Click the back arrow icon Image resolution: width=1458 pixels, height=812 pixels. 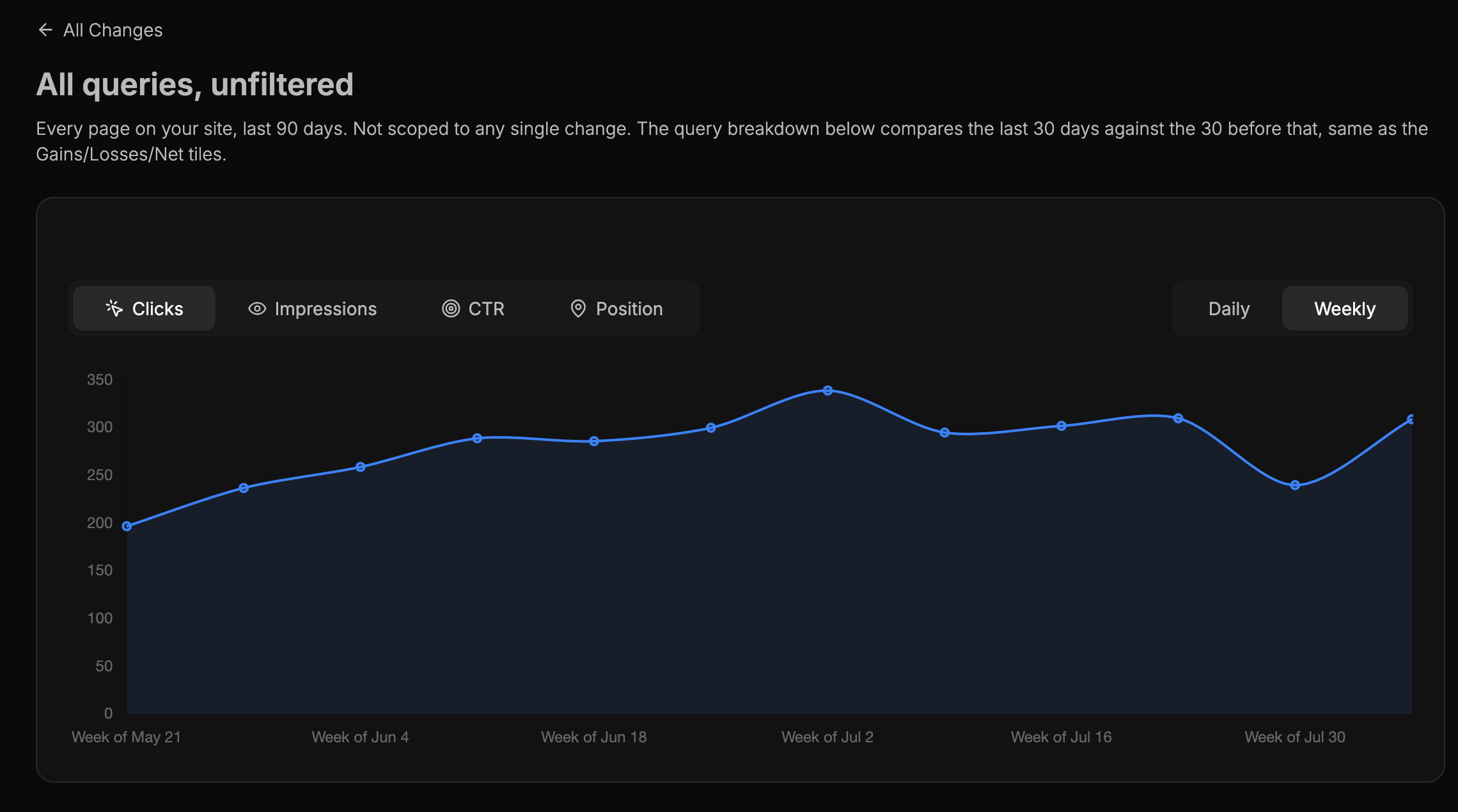[45, 30]
